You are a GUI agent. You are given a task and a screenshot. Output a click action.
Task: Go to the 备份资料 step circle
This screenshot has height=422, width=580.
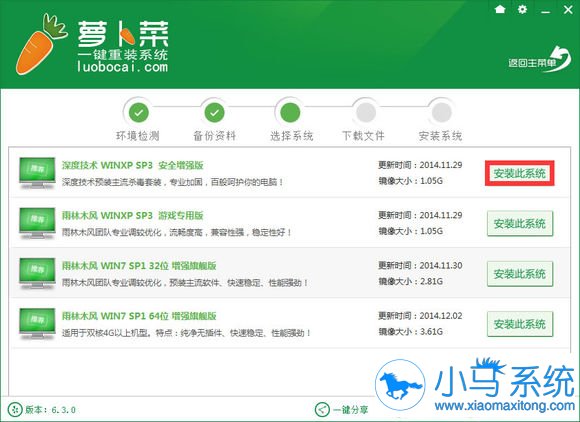215,112
